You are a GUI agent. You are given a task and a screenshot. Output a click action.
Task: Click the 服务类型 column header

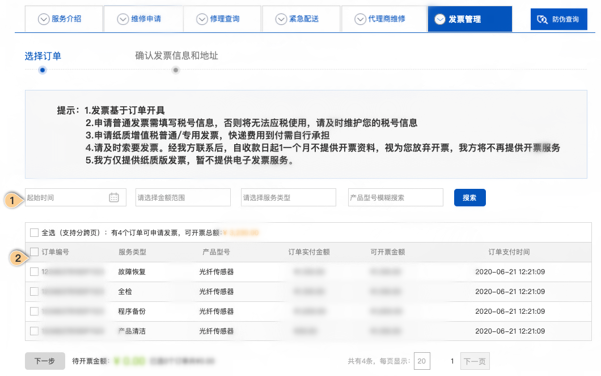132,252
